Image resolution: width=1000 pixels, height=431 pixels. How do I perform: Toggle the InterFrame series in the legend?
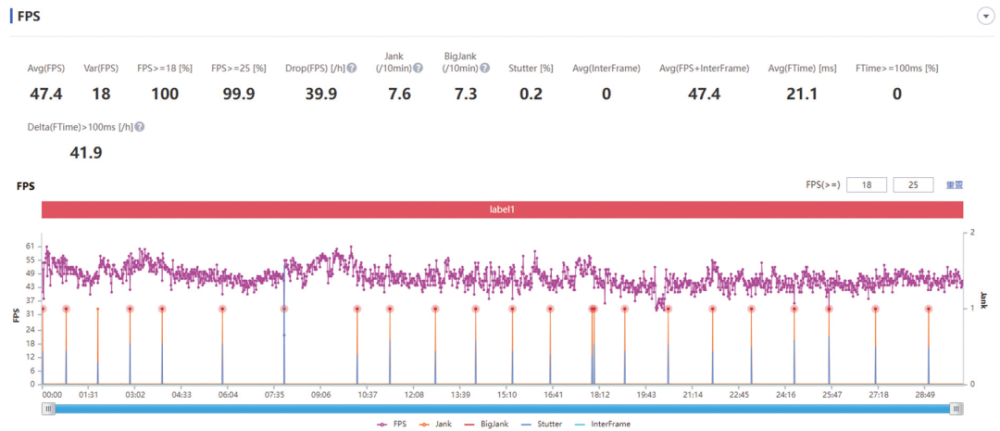tap(603, 423)
